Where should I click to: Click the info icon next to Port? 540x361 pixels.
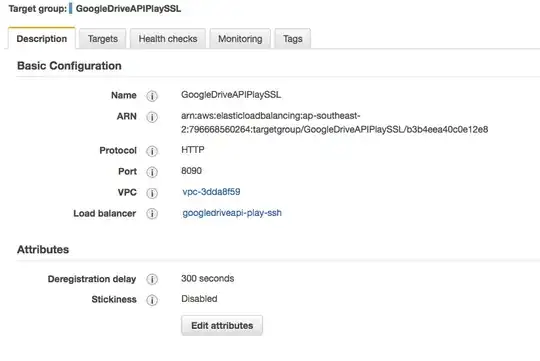pos(152,172)
